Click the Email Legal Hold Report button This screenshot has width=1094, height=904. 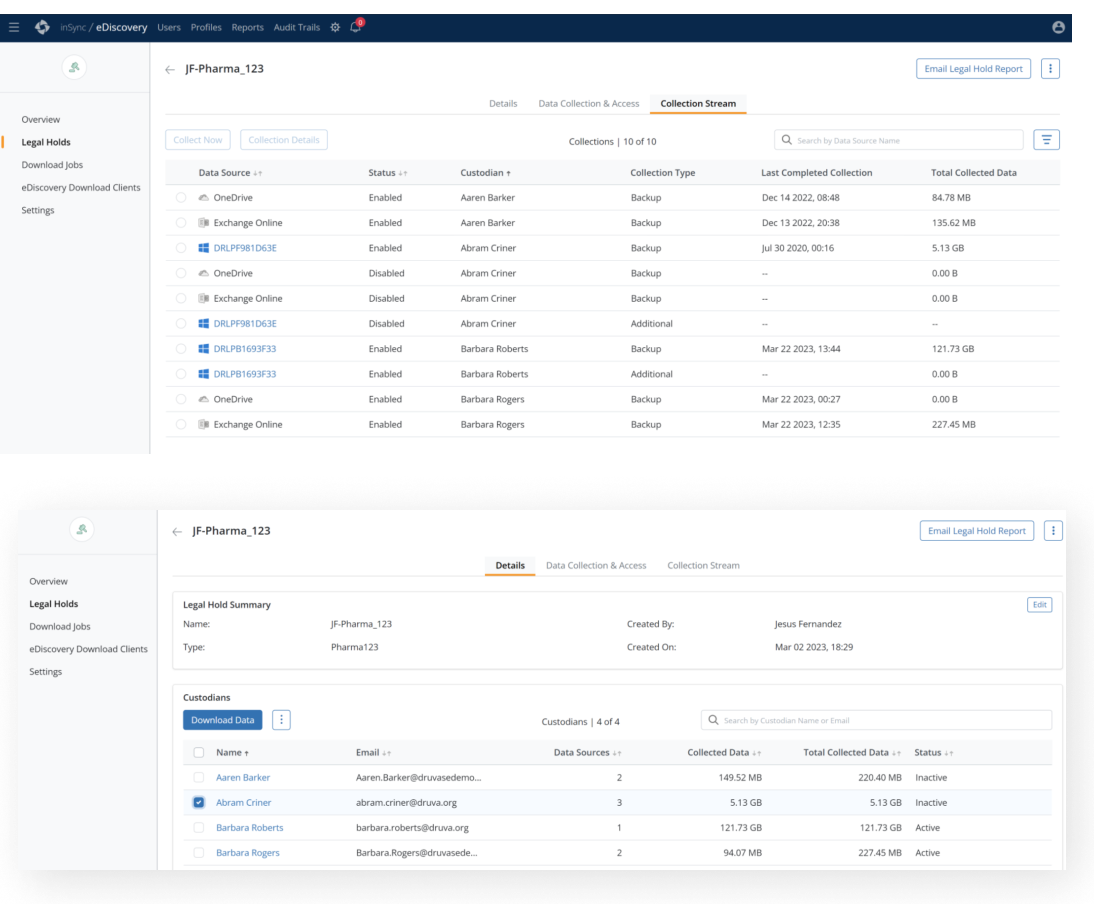pyautogui.click(x=975, y=68)
